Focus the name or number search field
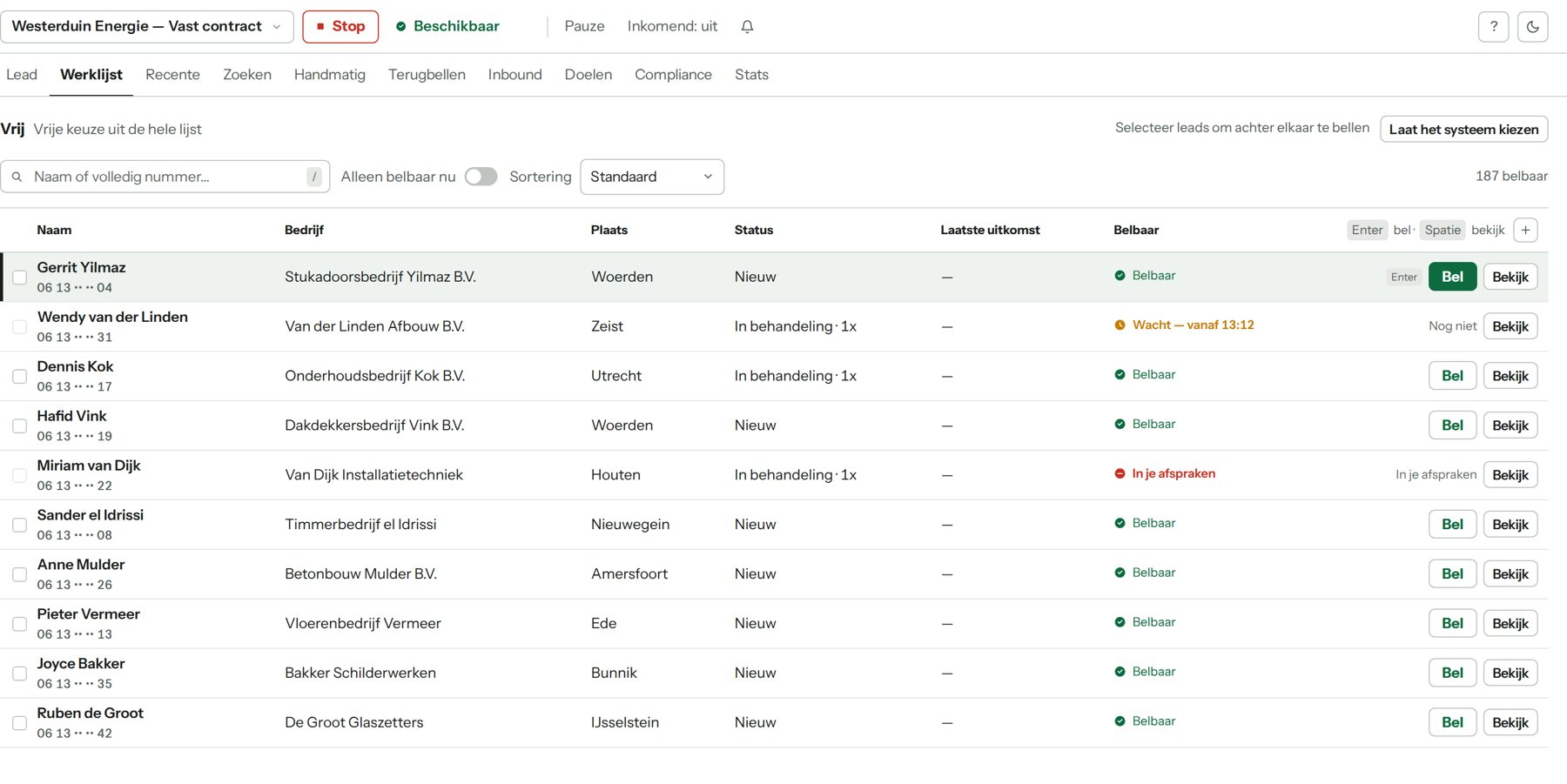This screenshot has width=1567, height=784. click(x=165, y=177)
